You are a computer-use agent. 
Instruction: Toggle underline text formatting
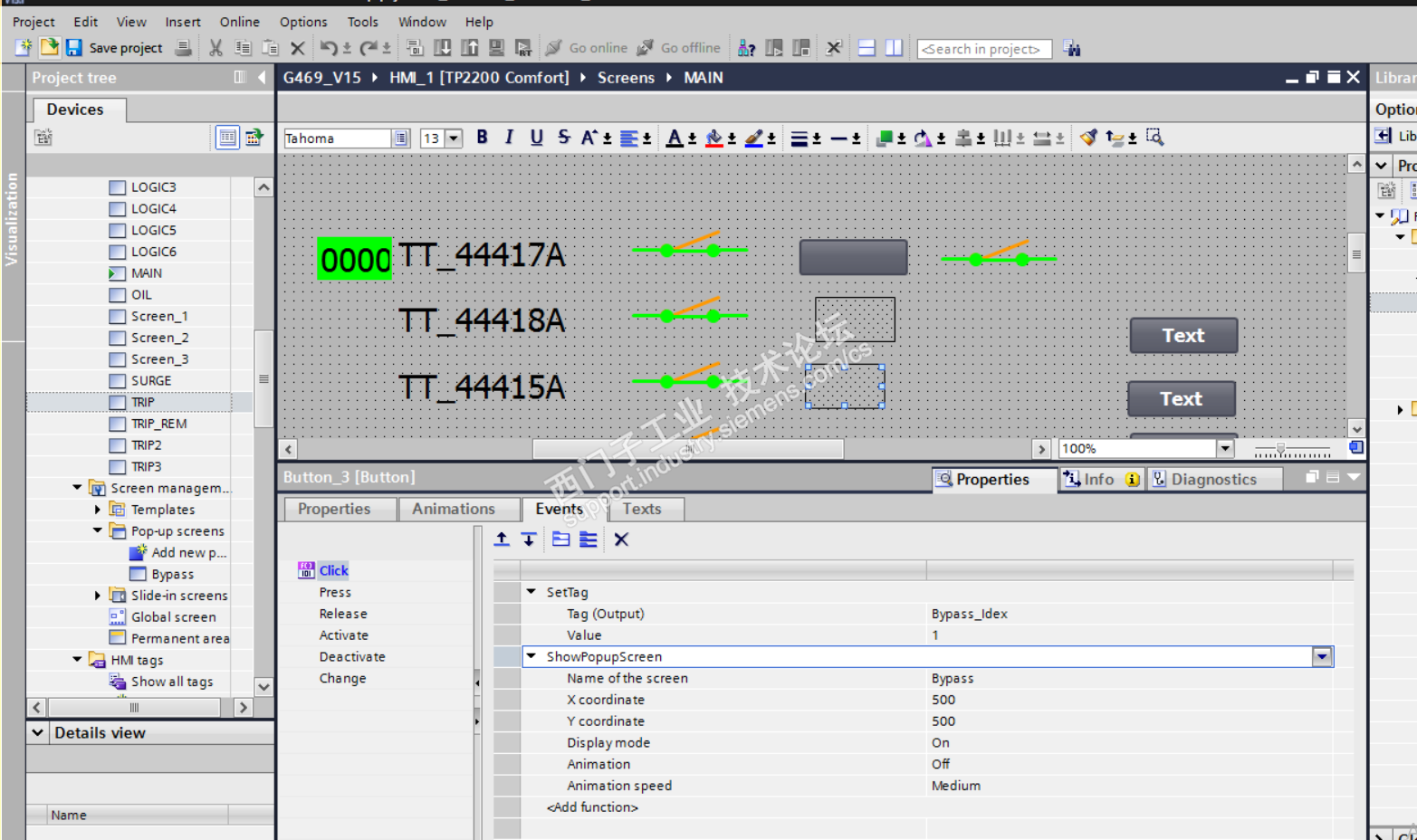click(x=536, y=138)
